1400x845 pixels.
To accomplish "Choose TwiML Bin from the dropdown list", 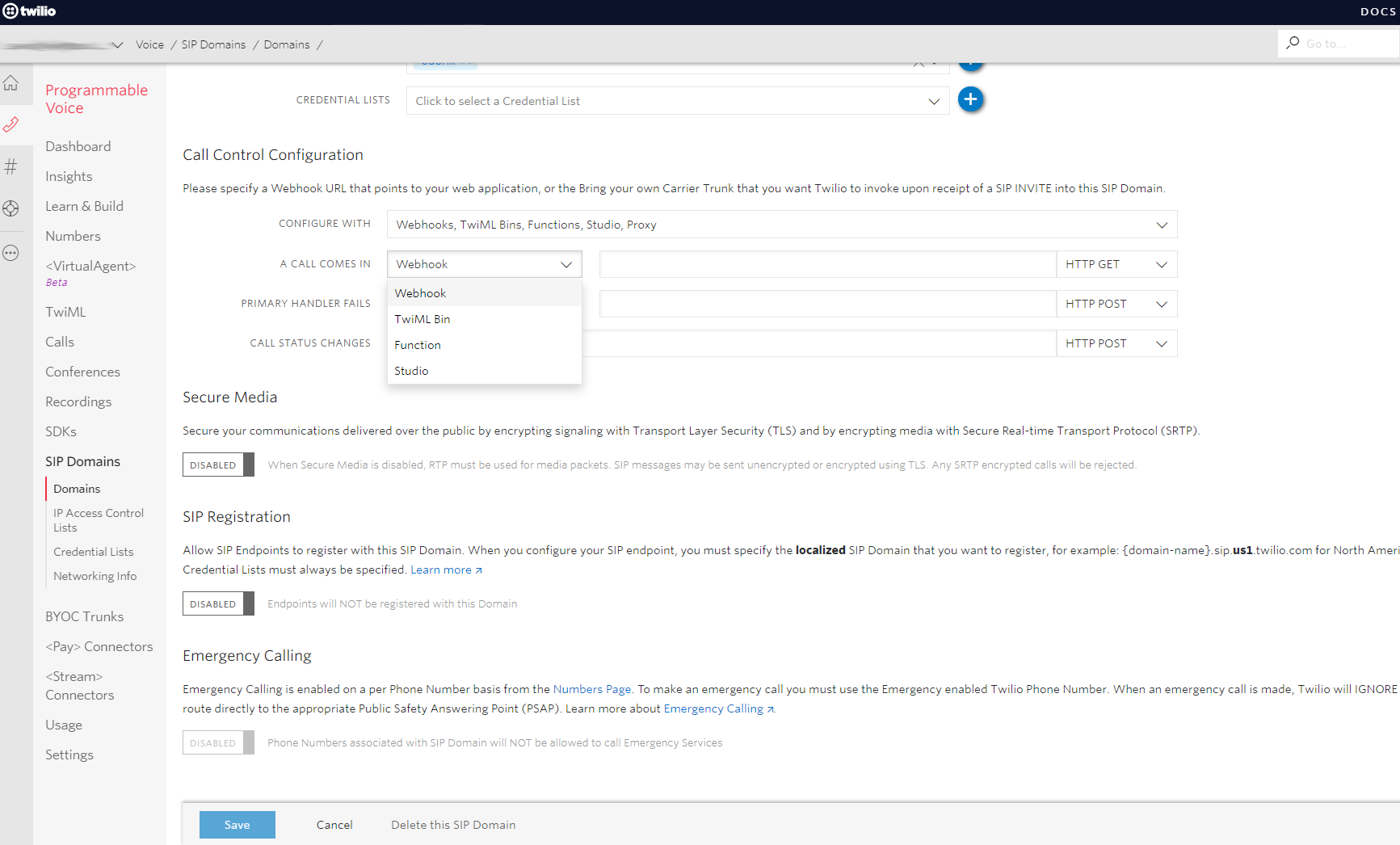I will point(423,319).
